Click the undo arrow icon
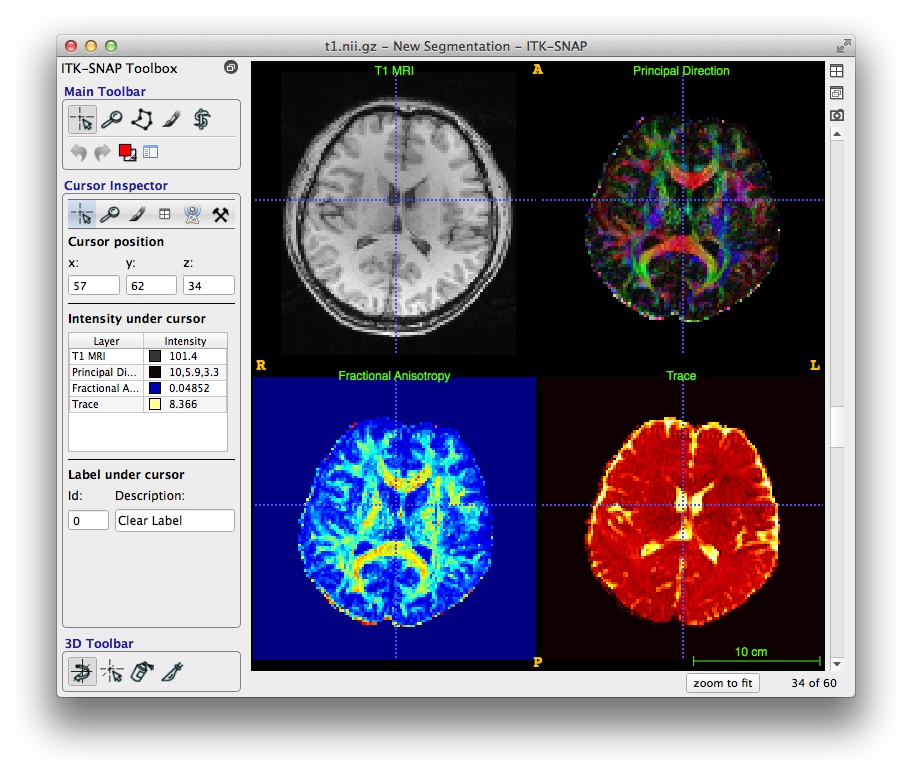The image size is (912, 776). coord(79,152)
